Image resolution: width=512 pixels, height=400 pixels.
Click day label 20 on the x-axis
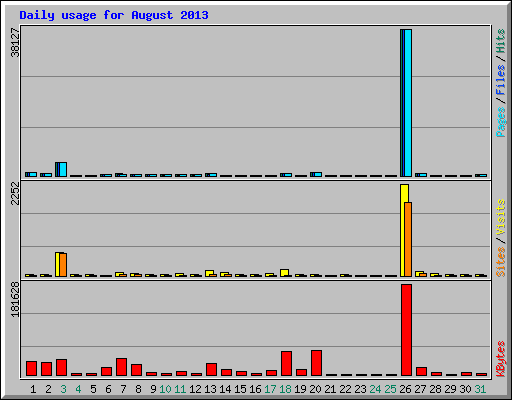tap(315, 389)
